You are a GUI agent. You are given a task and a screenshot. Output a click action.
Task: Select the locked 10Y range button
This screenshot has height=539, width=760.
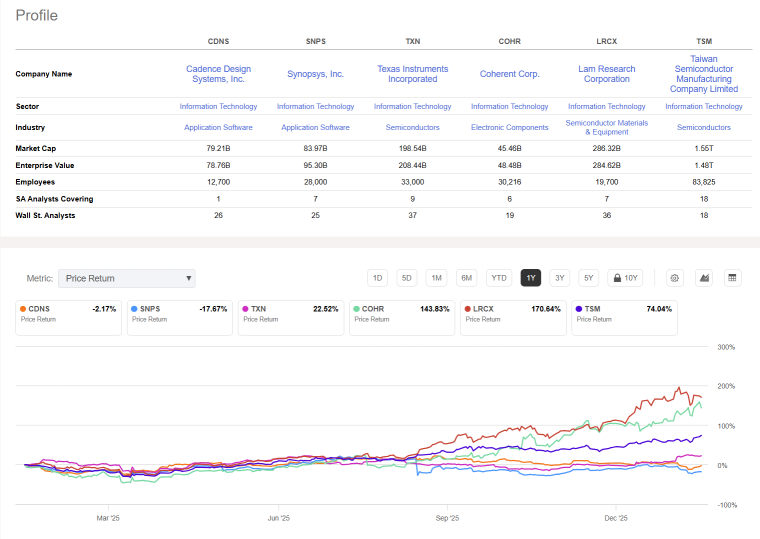(x=625, y=278)
